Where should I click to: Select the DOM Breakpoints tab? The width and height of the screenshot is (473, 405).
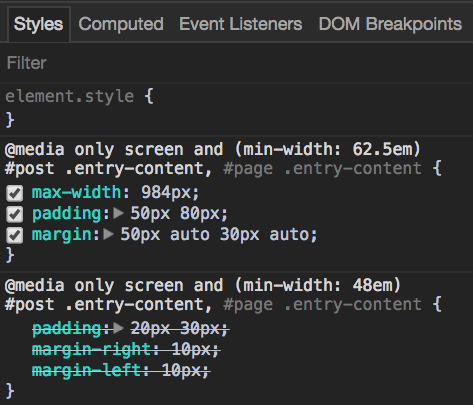point(390,24)
